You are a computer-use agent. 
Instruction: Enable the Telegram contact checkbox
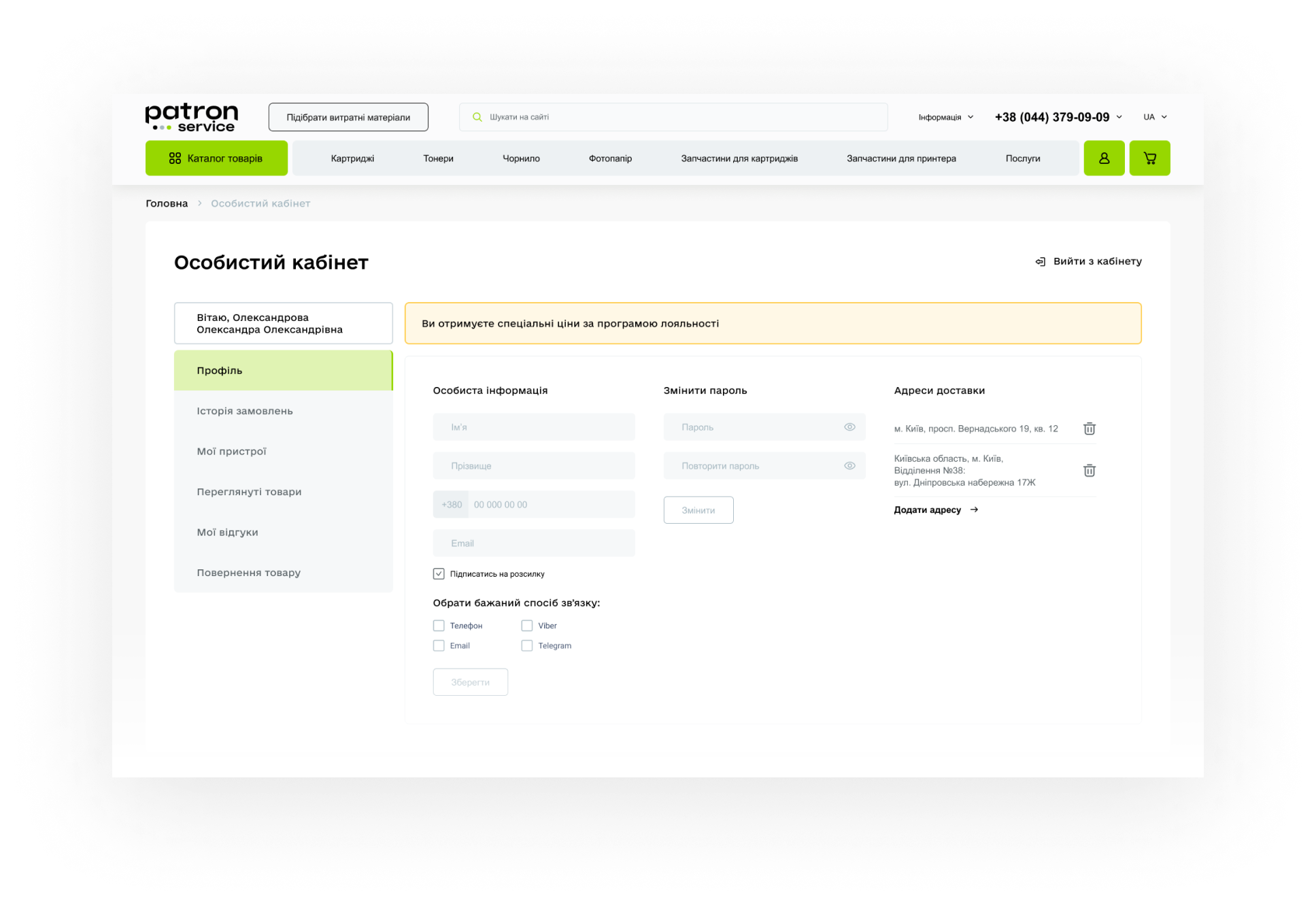pos(527,645)
